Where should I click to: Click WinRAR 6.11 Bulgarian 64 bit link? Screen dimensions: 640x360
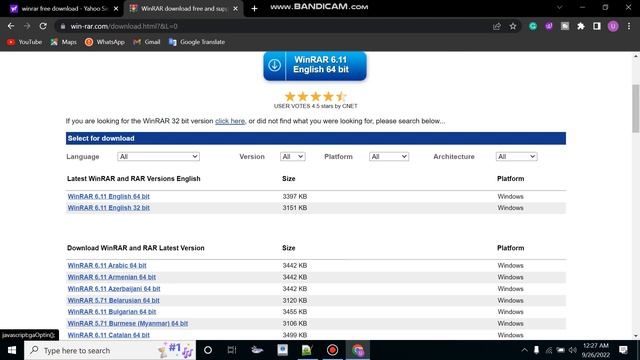(x=112, y=312)
